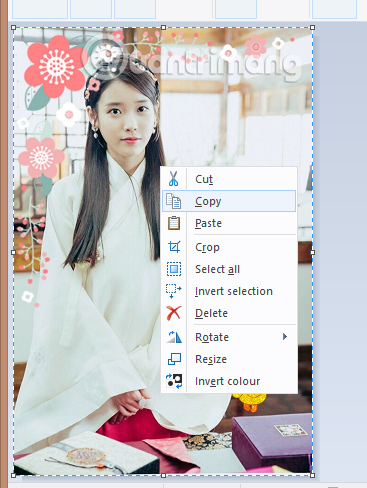Select Crop in the context menu
The width and height of the screenshot is (367, 488).
(x=229, y=247)
